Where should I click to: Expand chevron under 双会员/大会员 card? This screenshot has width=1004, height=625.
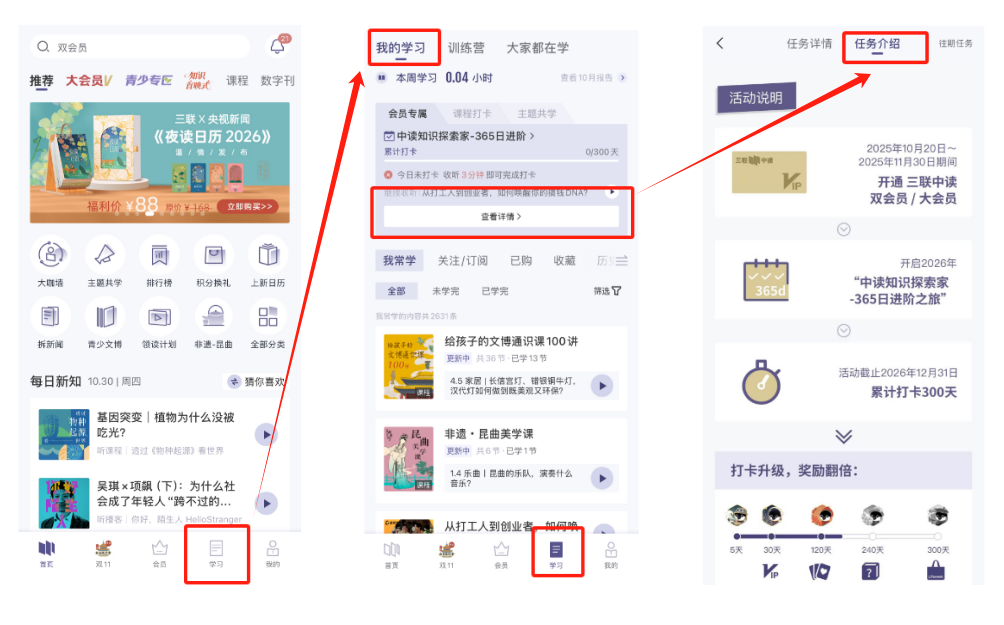pyautogui.click(x=844, y=229)
